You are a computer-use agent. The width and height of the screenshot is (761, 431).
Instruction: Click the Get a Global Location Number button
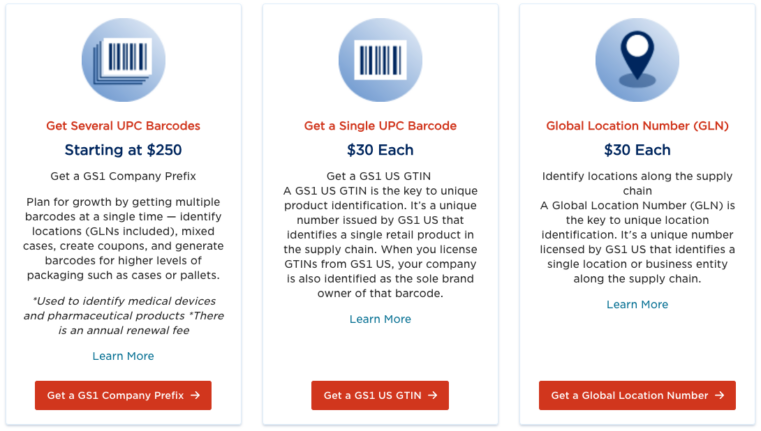[x=637, y=395]
